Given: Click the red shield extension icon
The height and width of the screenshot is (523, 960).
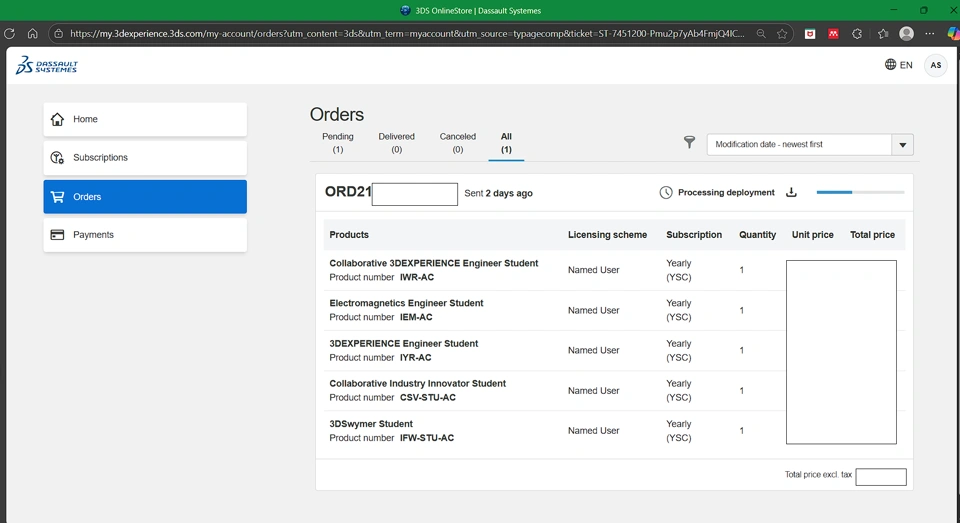Looking at the screenshot, I should (810, 34).
